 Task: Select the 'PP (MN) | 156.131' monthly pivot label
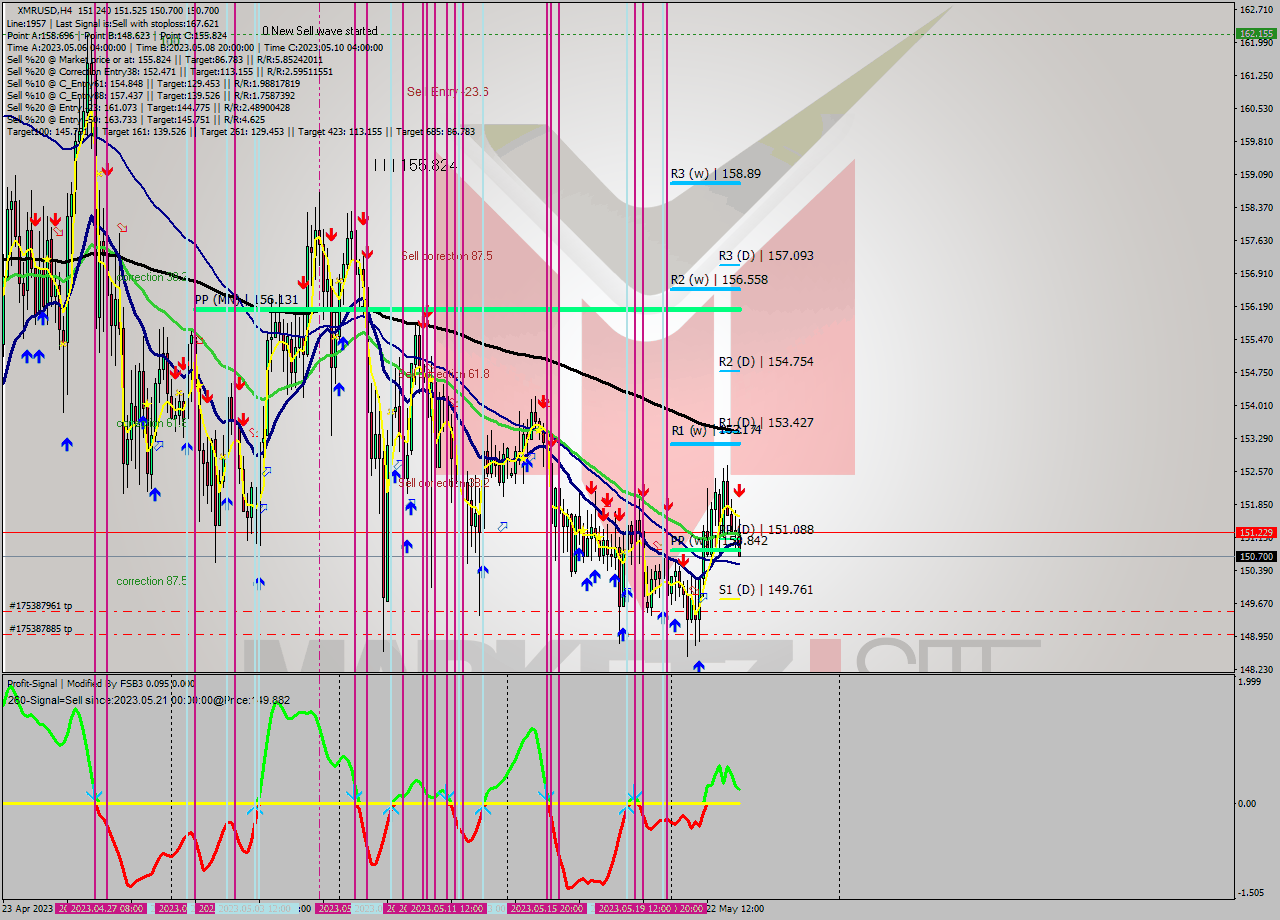pos(246,299)
